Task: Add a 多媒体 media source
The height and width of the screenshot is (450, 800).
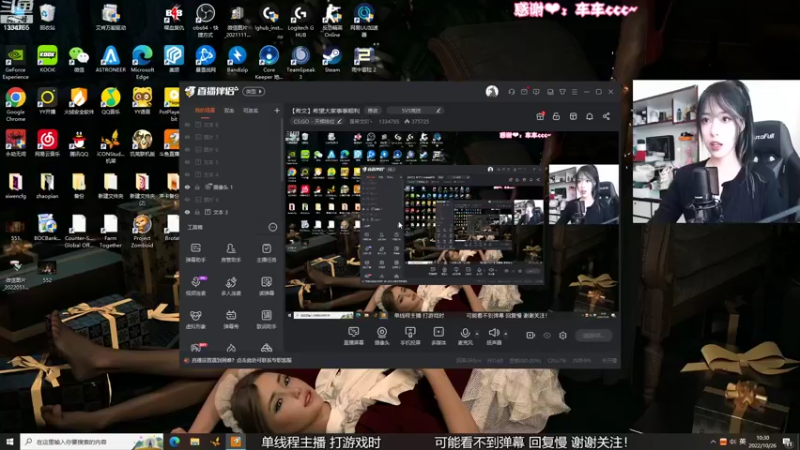Action: (438, 336)
